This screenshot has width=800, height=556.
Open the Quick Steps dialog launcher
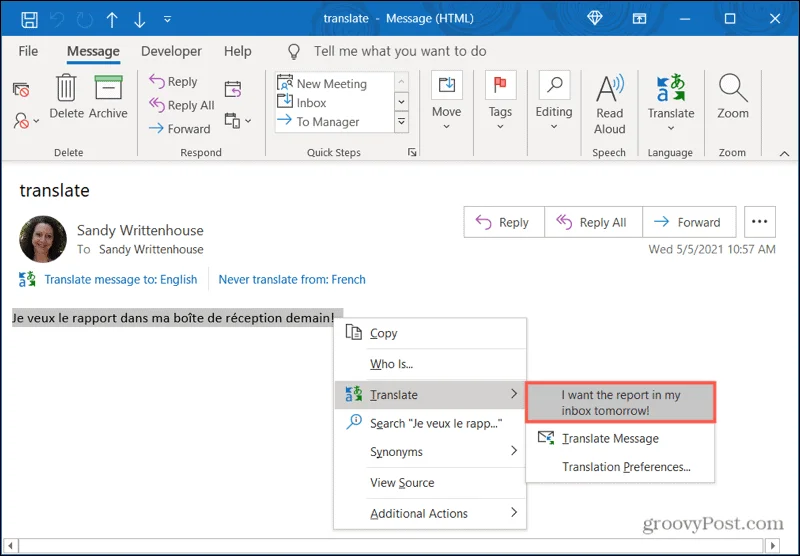pos(412,152)
